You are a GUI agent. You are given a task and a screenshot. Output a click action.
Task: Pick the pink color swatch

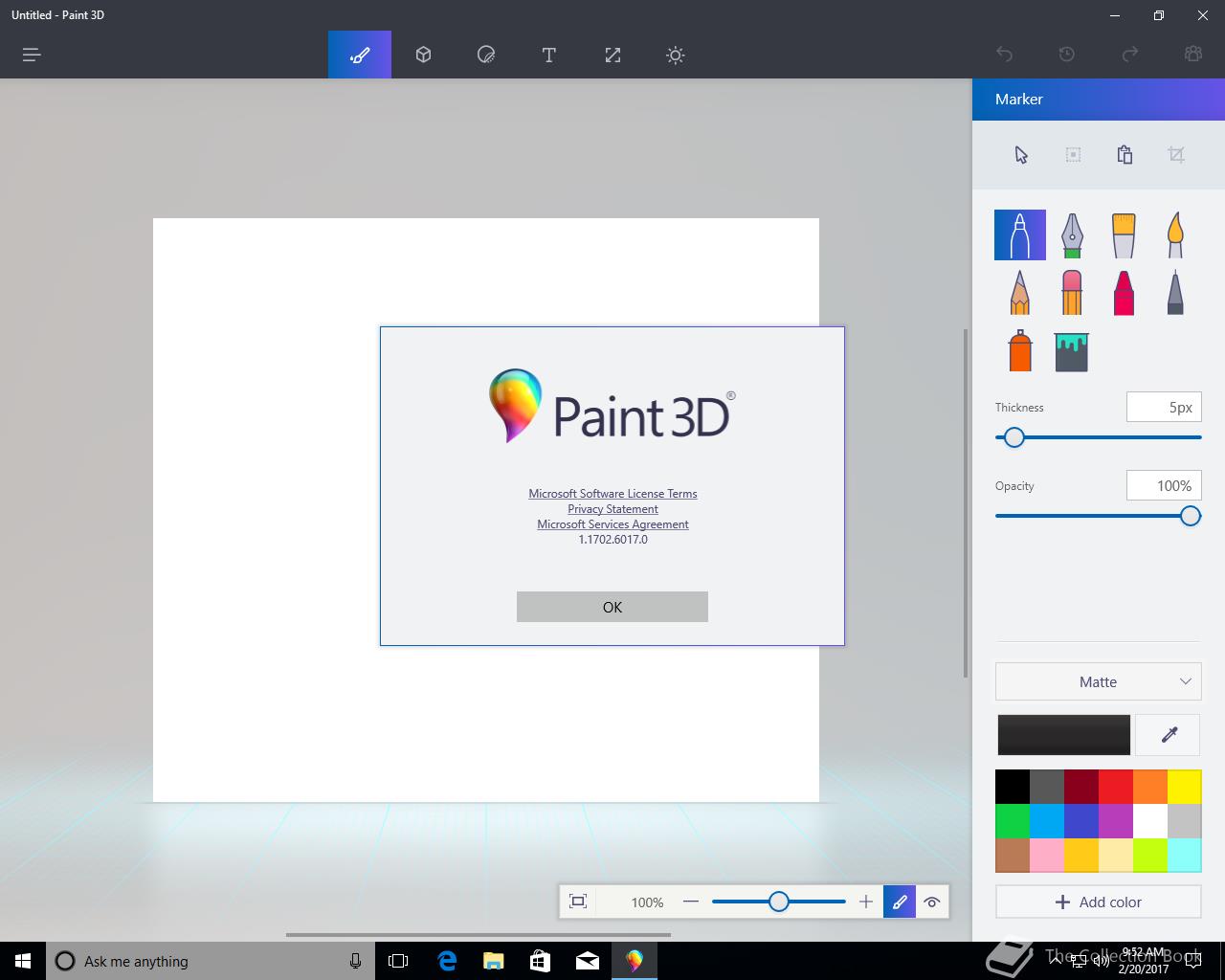click(x=1047, y=856)
